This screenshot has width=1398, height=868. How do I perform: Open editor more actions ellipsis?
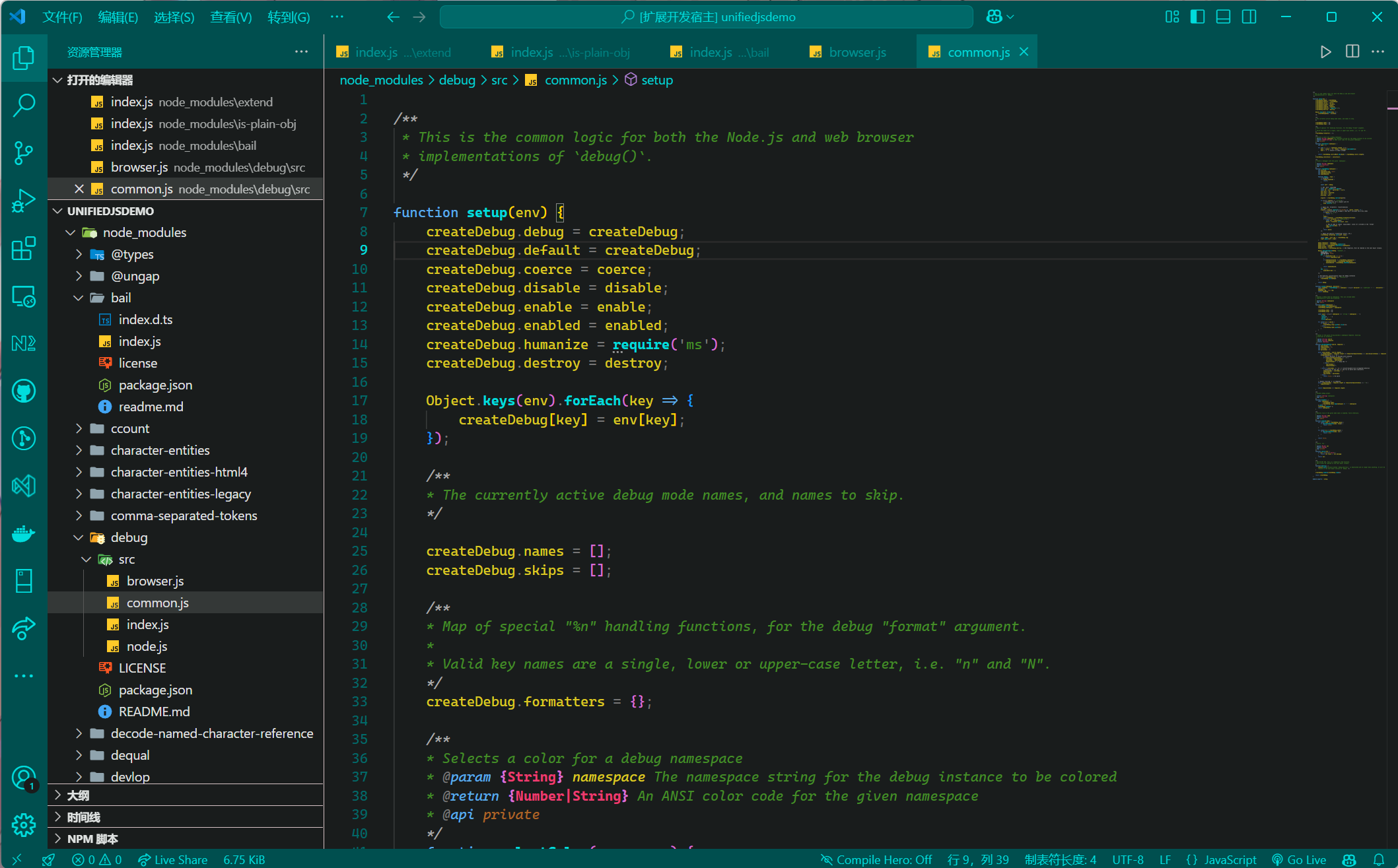[x=1378, y=52]
